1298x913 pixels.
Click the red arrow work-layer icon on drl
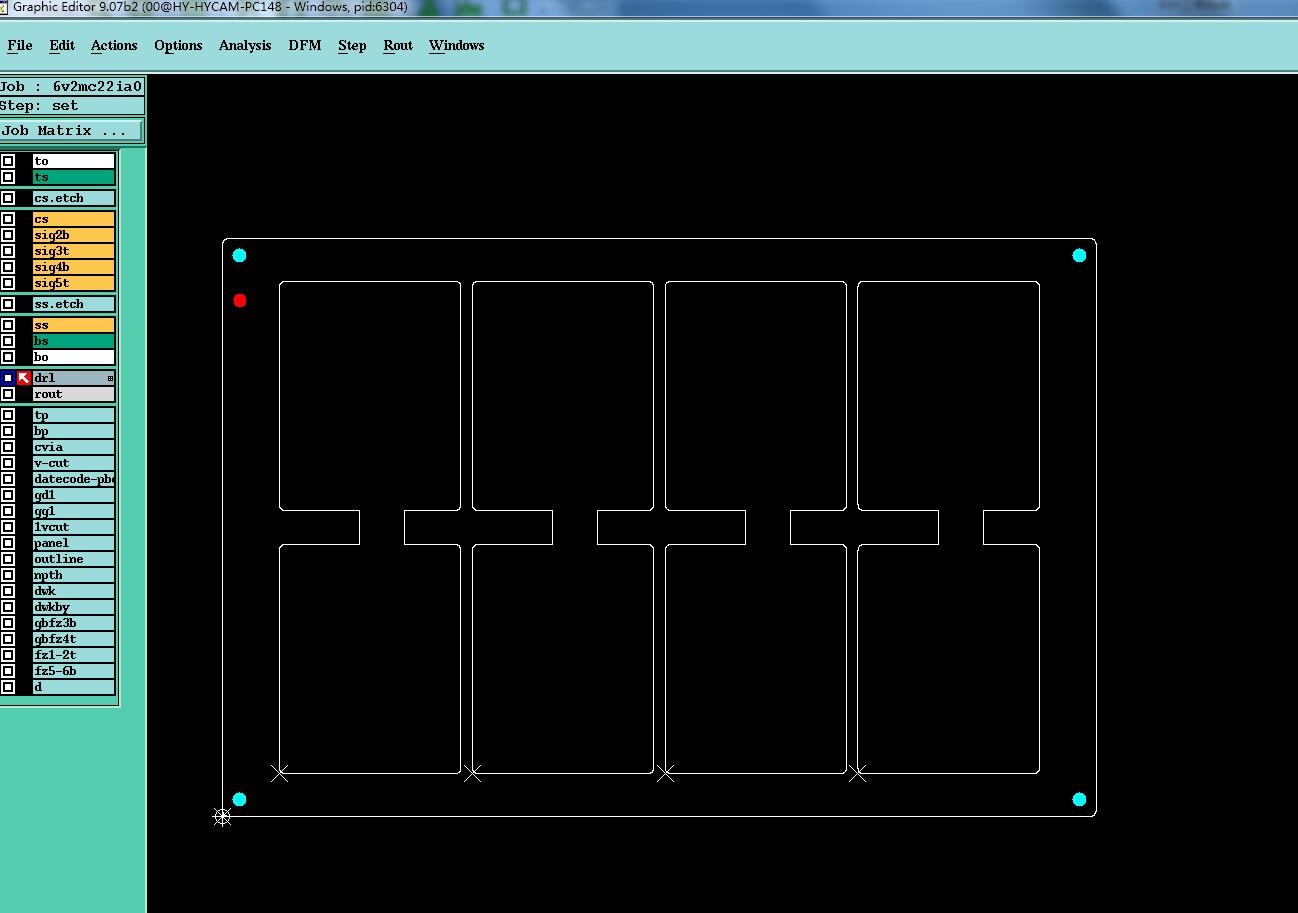coord(24,378)
